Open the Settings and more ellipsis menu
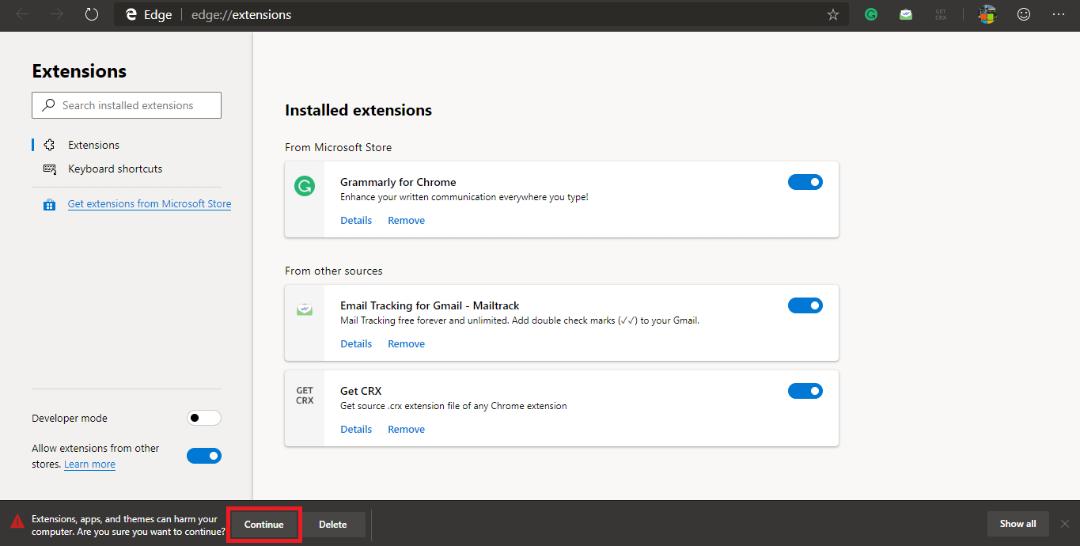The width and height of the screenshot is (1080, 546). click(x=1059, y=14)
